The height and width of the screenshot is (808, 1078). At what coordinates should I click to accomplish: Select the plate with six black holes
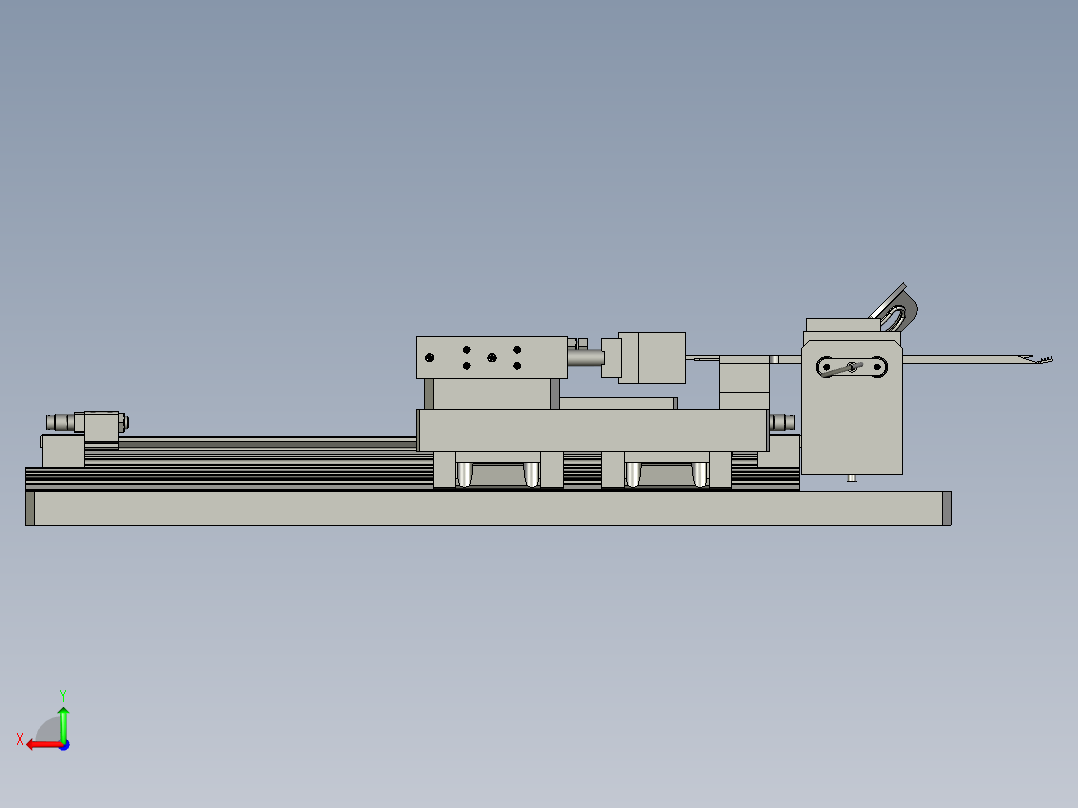click(x=492, y=358)
